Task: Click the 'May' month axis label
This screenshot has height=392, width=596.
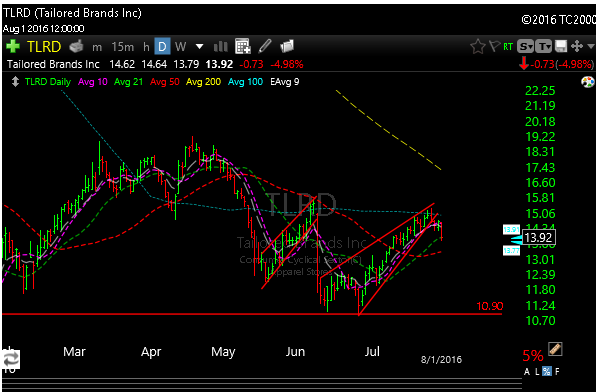Action: (x=223, y=352)
